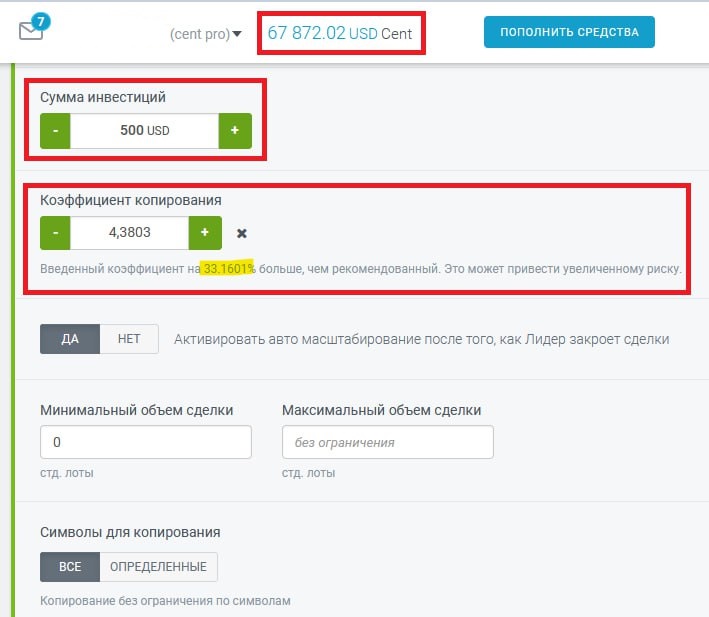Click the minimum trade volume field
709x617 pixels.
(x=146, y=442)
